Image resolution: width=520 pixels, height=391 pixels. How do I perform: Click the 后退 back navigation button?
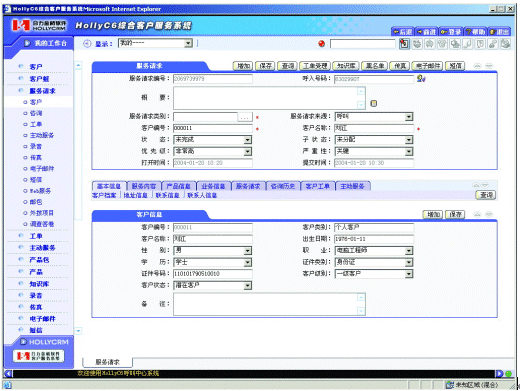pos(402,32)
